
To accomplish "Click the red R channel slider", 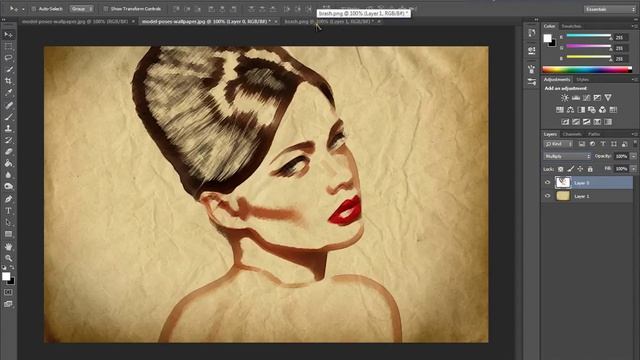I will tap(589, 37).
